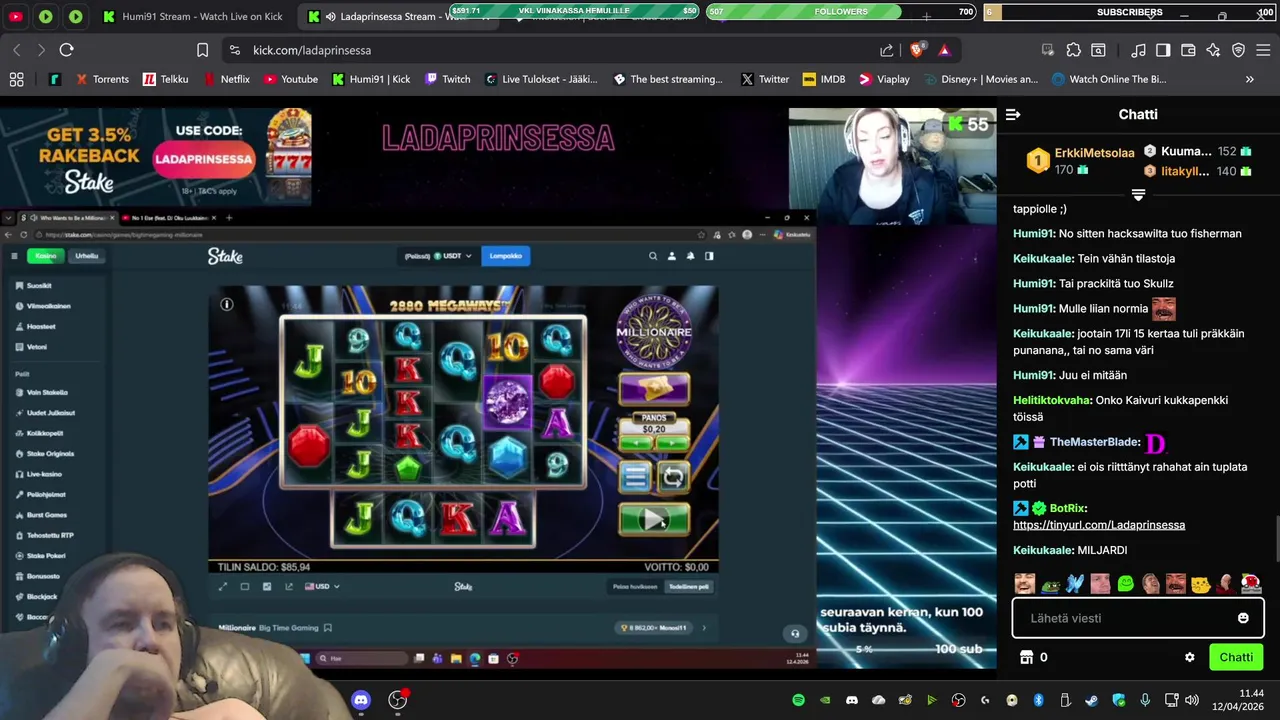Screen dimensions: 1280x720
Task: Click the green Chatti send button
Action: (1236, 657)
